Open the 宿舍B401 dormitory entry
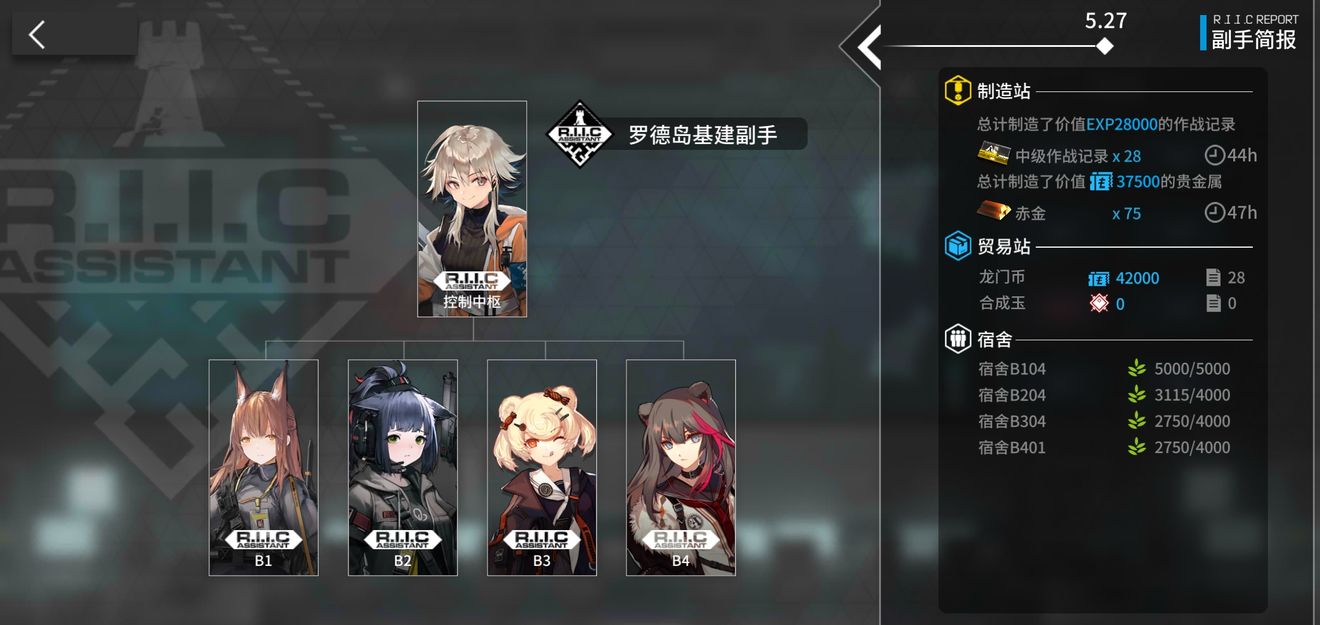Screen dimensions: 1320x625 (x=1104, y=448)
